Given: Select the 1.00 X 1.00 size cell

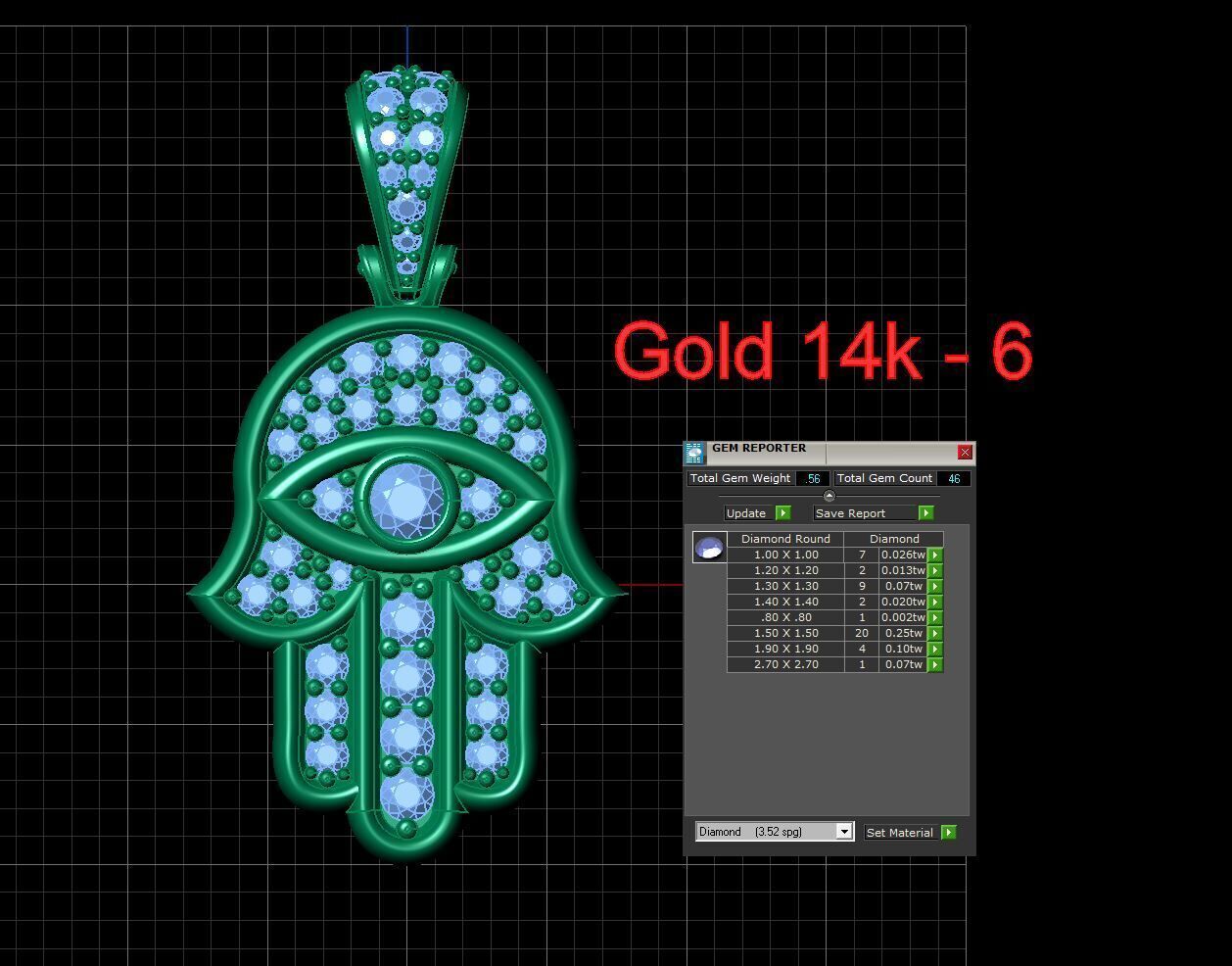Looking at the screenshot, I should (785, 555).
